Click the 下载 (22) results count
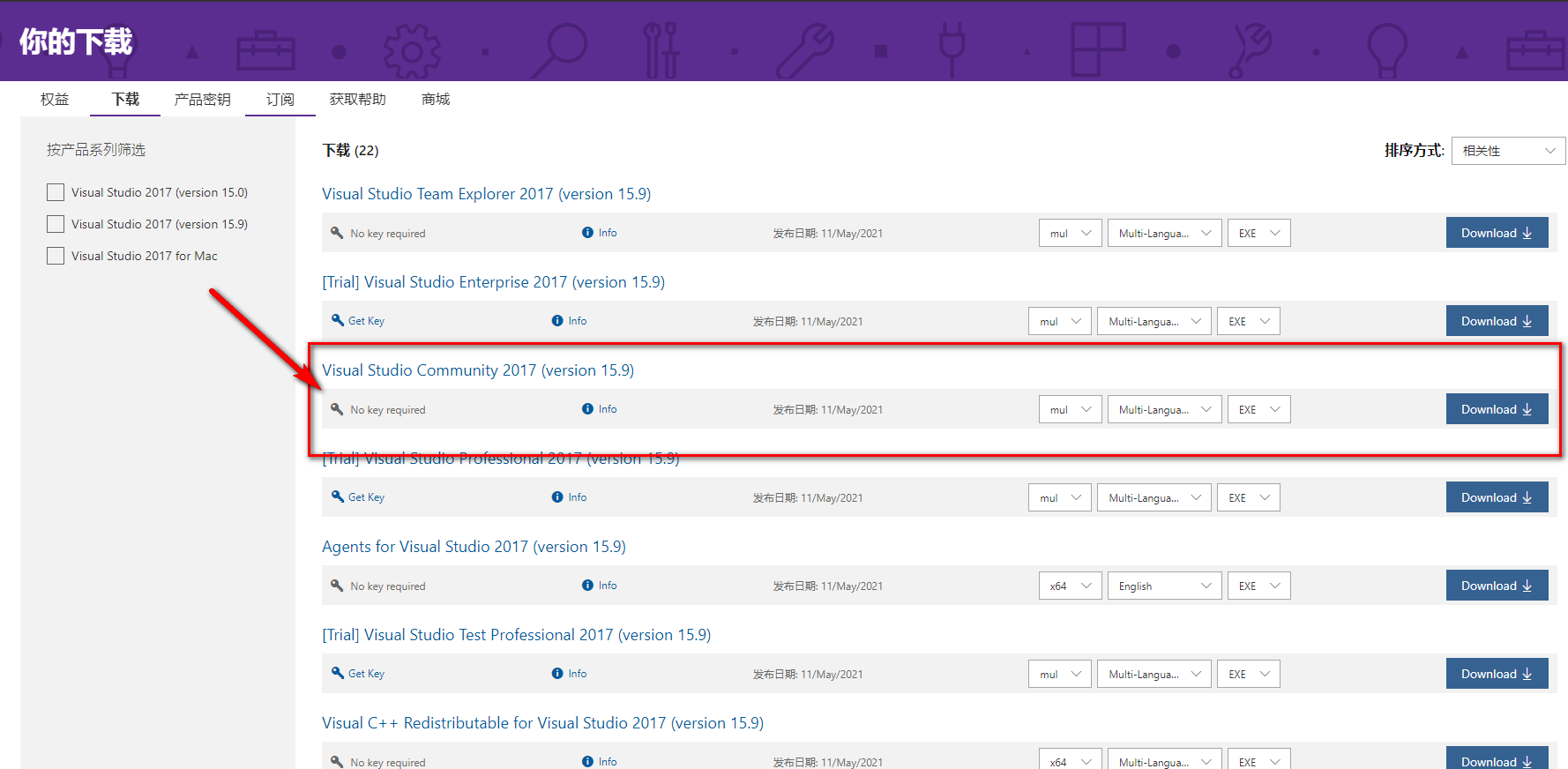 pos(351,151)
